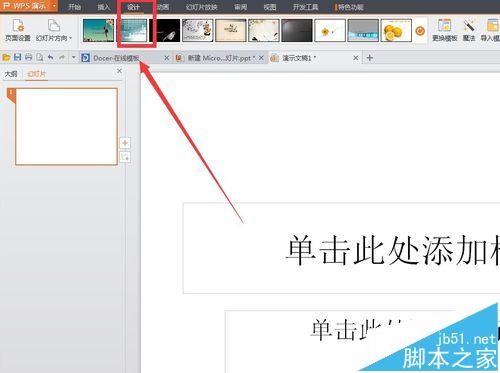Switch to the 大纲 outline pane tab
This screenshot has height=373, width=500.
(11, 74)
